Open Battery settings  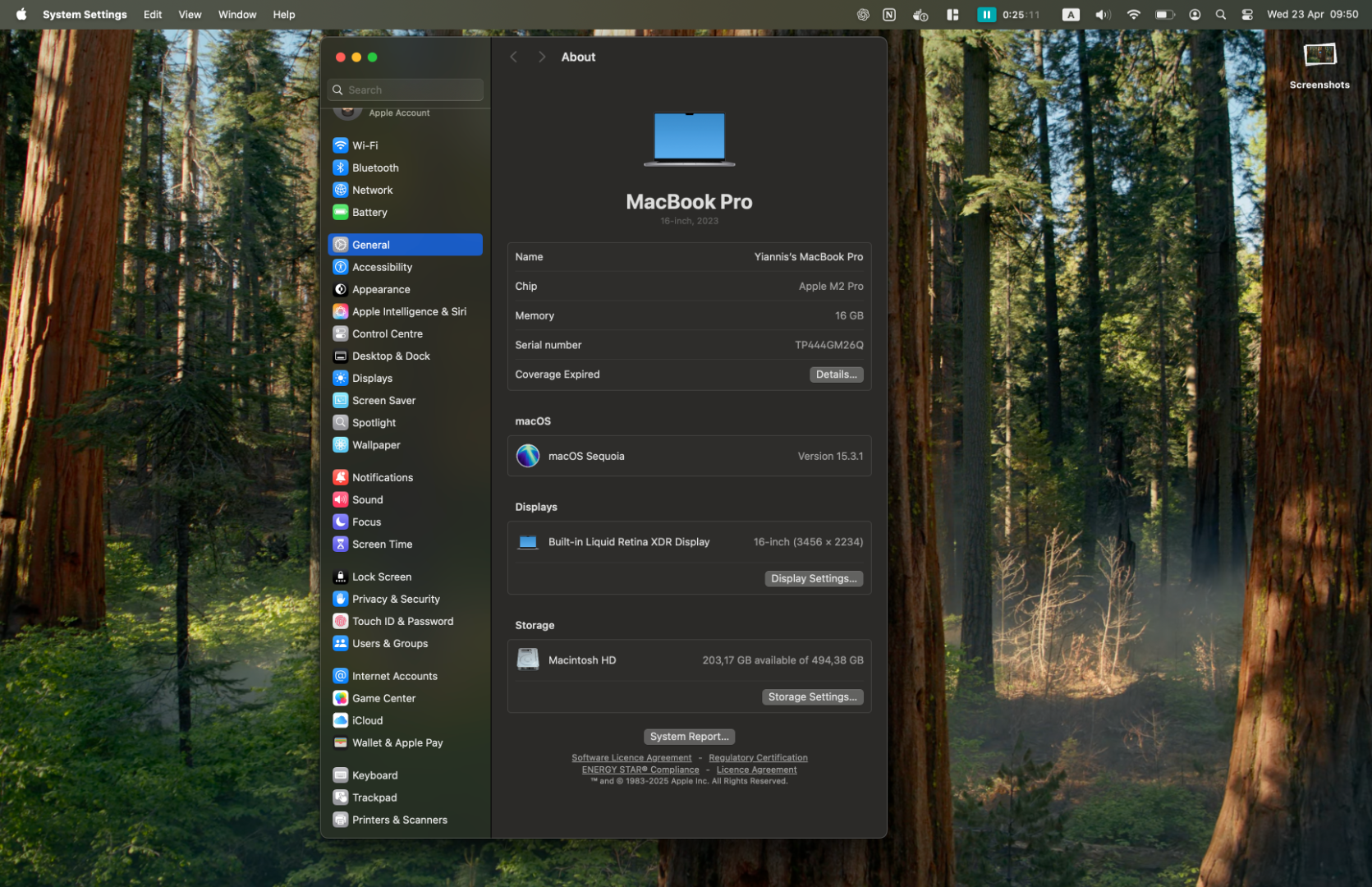coord(405,212)
